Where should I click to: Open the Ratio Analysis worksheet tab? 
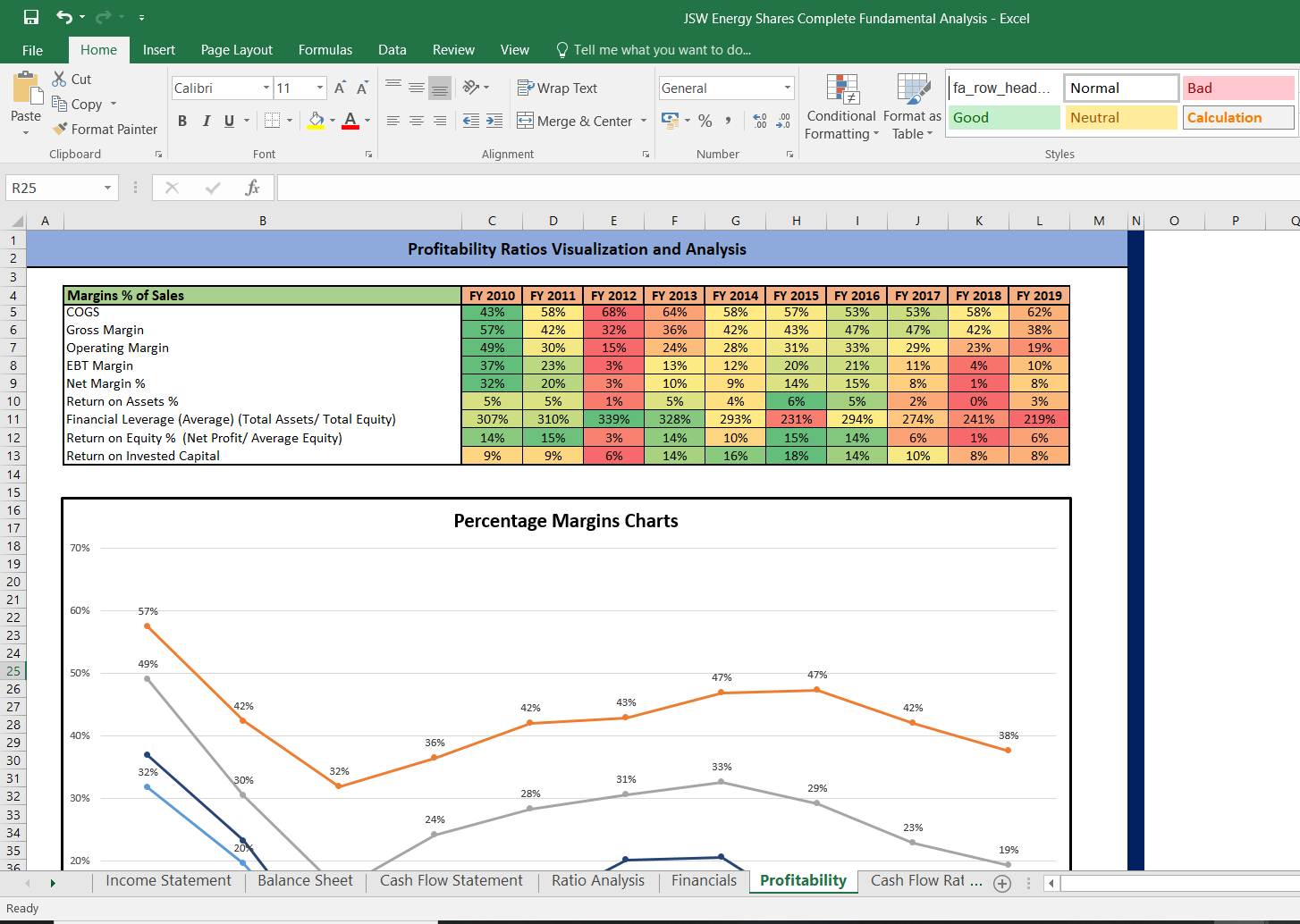(598, 880)
